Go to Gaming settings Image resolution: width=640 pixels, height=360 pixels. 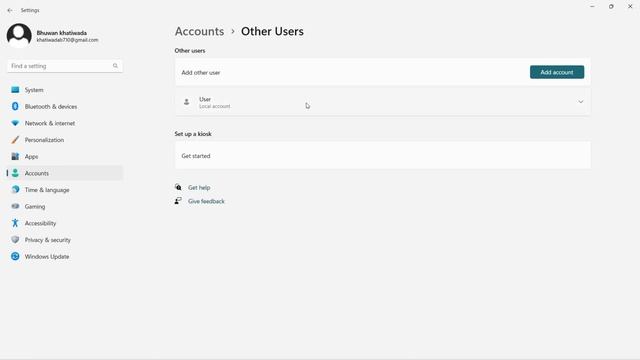point(64,207)
